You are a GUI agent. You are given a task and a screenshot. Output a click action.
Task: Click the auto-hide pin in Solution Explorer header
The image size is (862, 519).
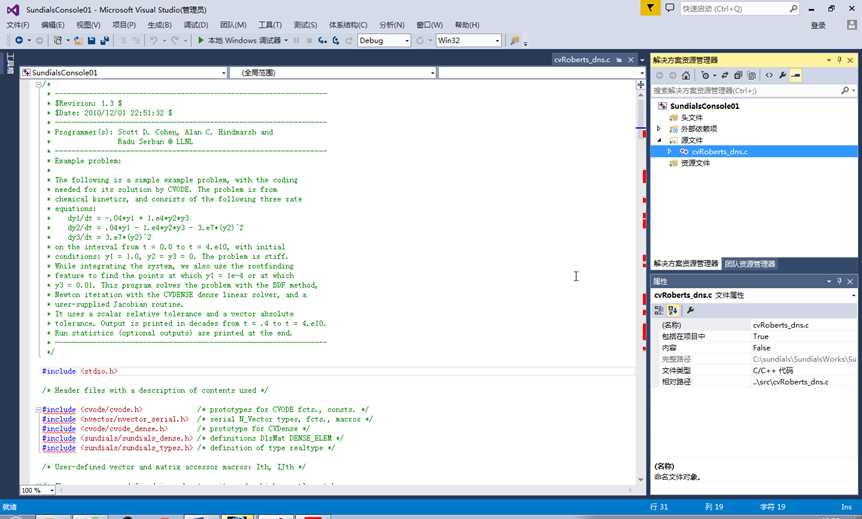[x=839, y=60]
